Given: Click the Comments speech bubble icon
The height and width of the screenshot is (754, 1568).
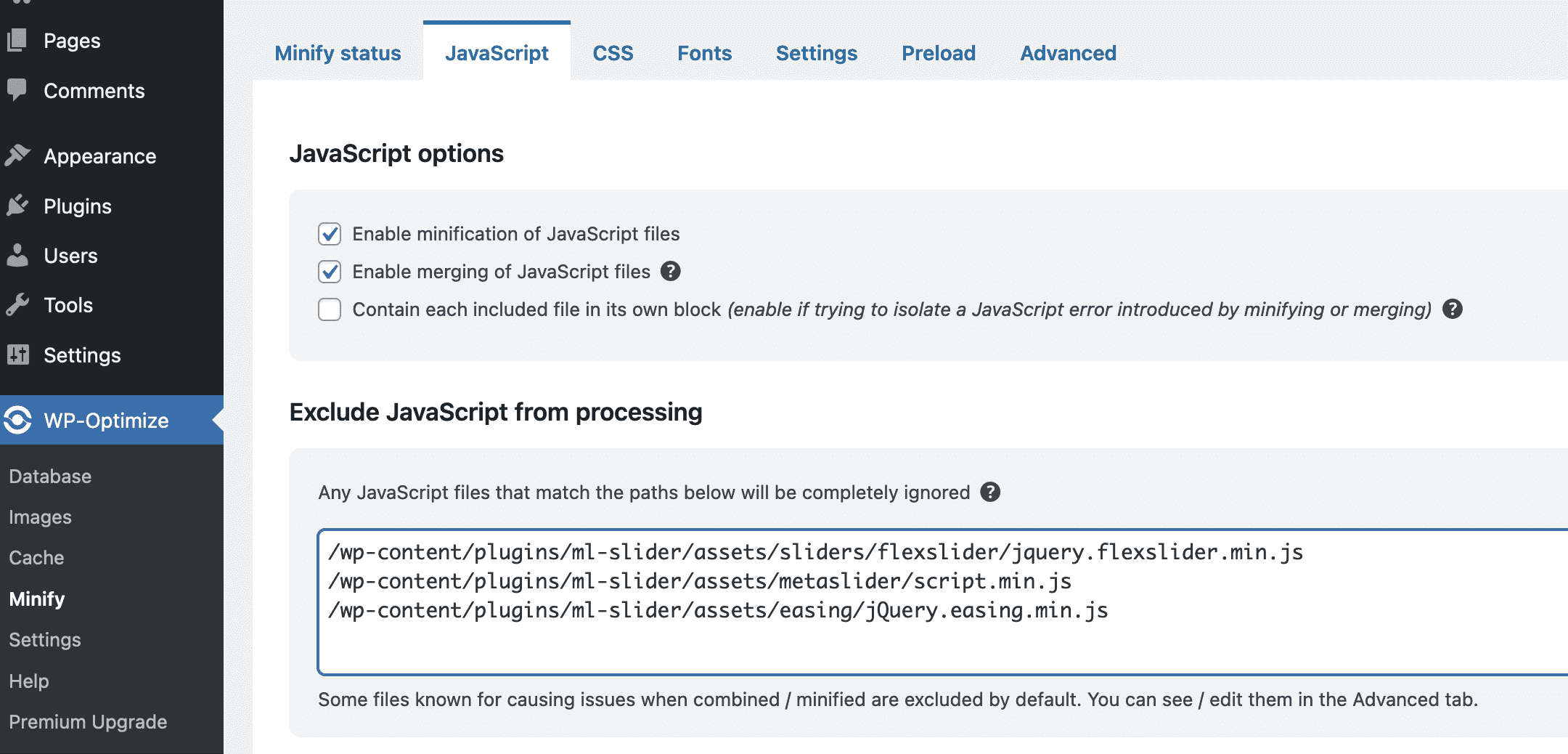Looking at the screenshot, I should (x=17, y=90).
